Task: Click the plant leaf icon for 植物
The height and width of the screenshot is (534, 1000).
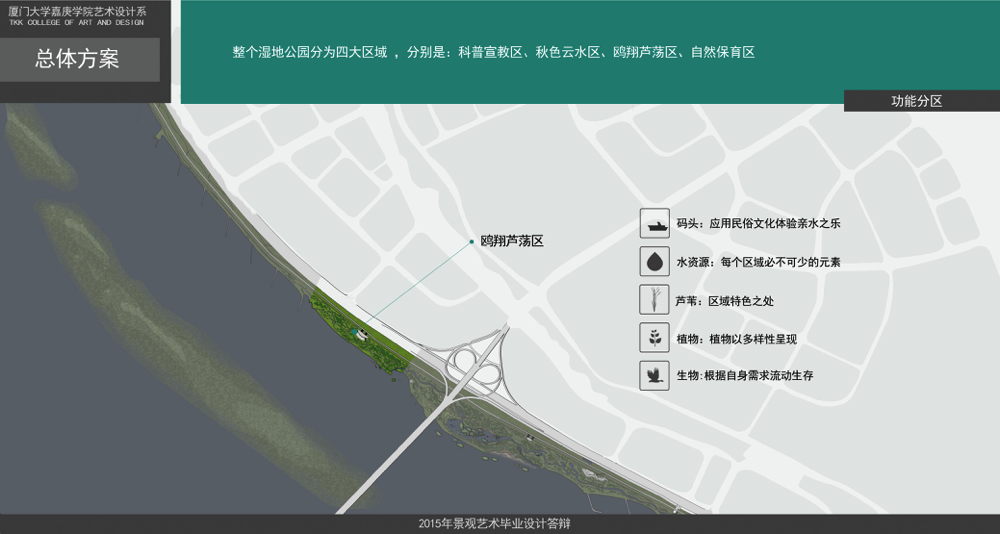Action: click(x=654, y=338)
